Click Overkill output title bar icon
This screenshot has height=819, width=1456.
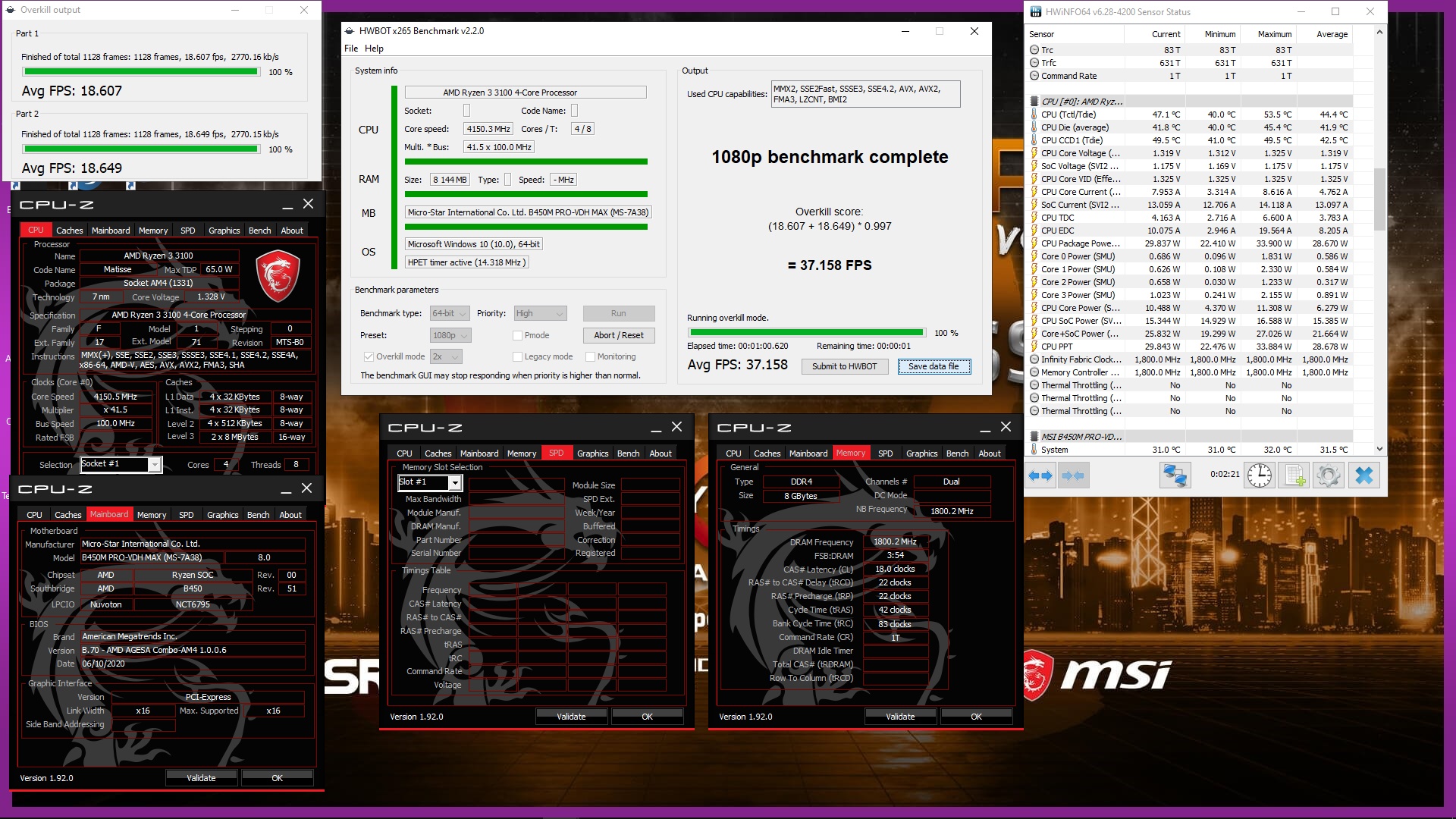11,10
